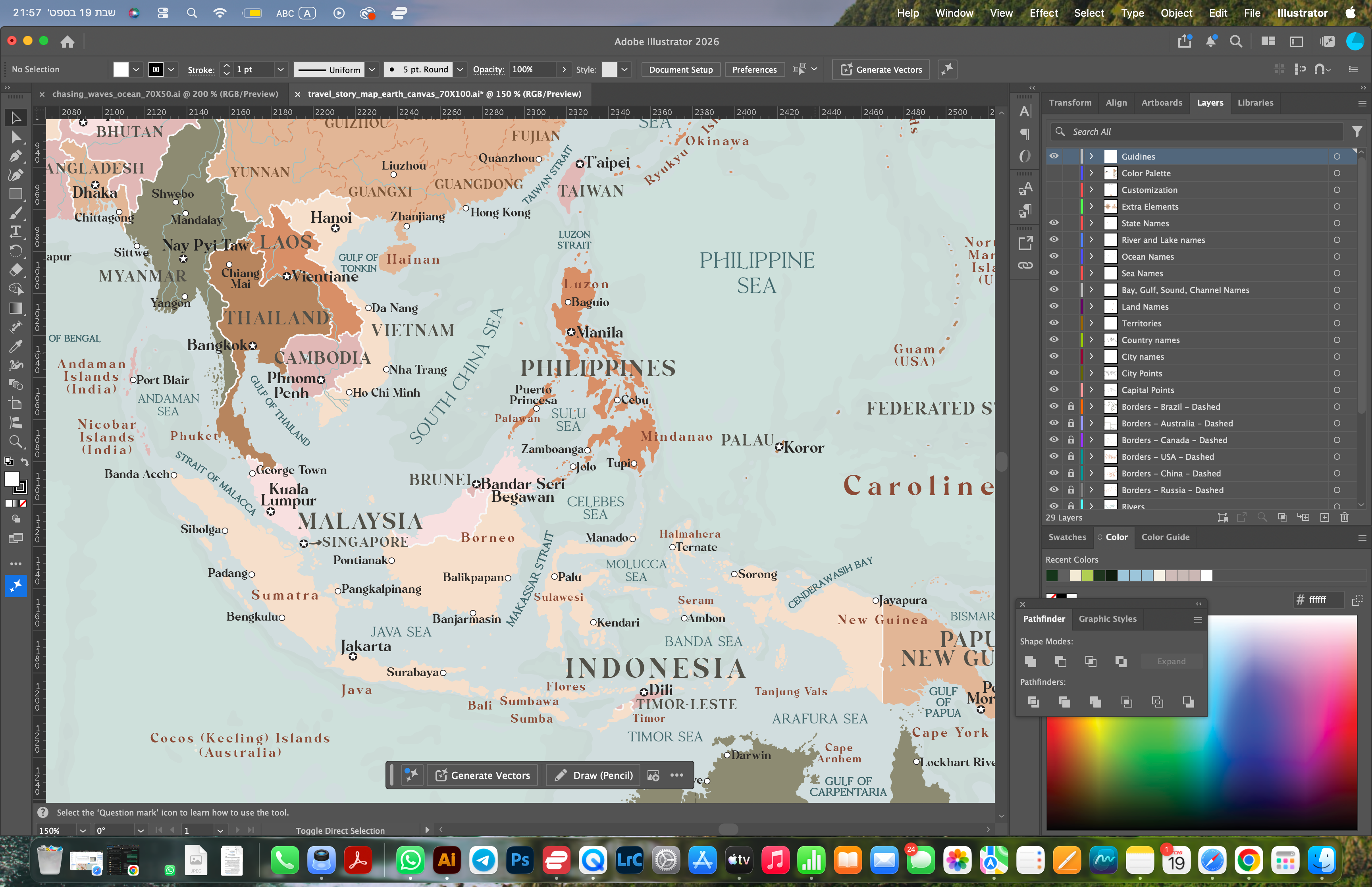Open the stroke weight dropdown
Viewport: 1372px width, 887px height.
click(280, 70)
